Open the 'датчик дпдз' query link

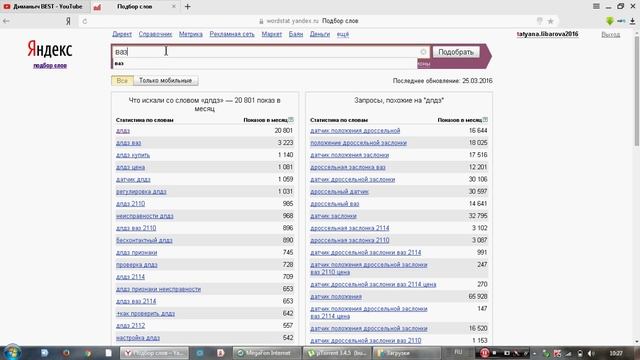tap(133, 180)
